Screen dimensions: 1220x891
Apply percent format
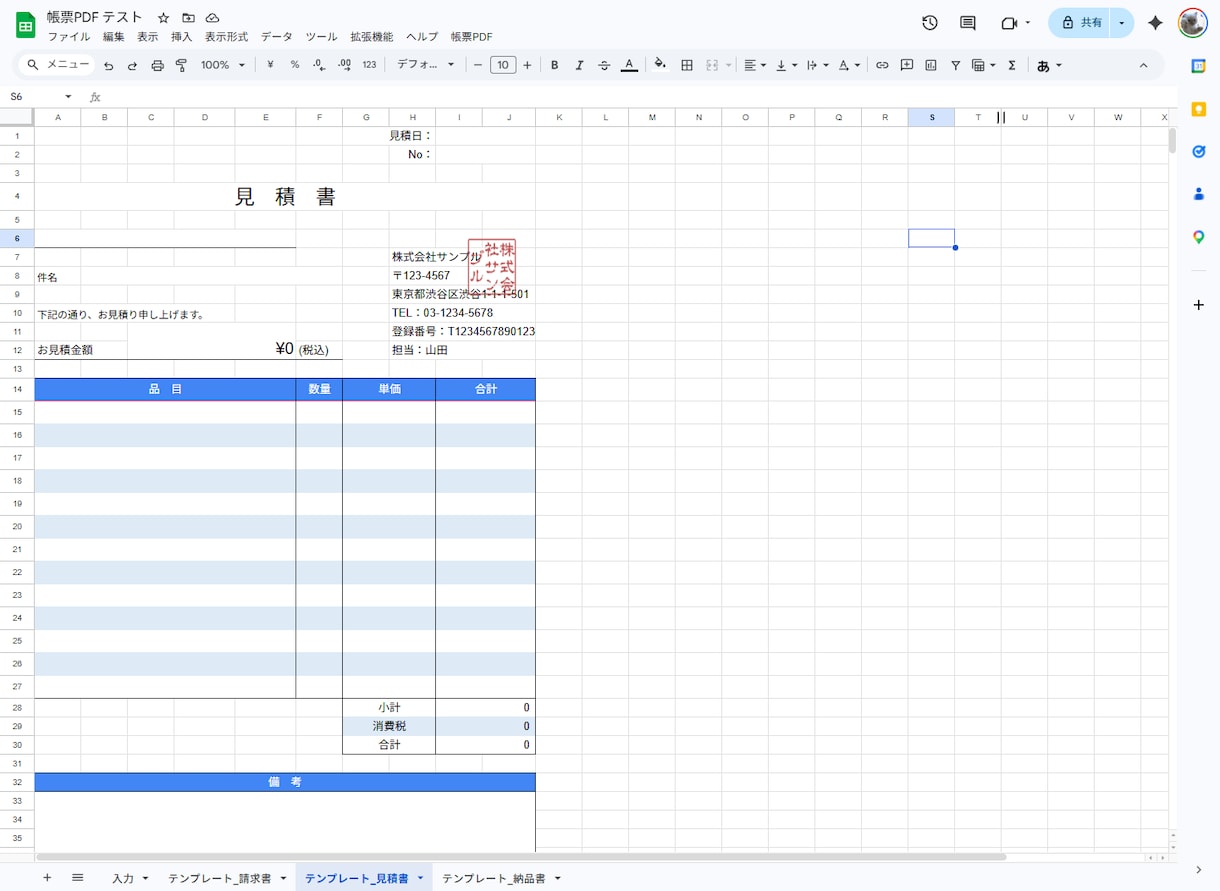click(295, 65)
